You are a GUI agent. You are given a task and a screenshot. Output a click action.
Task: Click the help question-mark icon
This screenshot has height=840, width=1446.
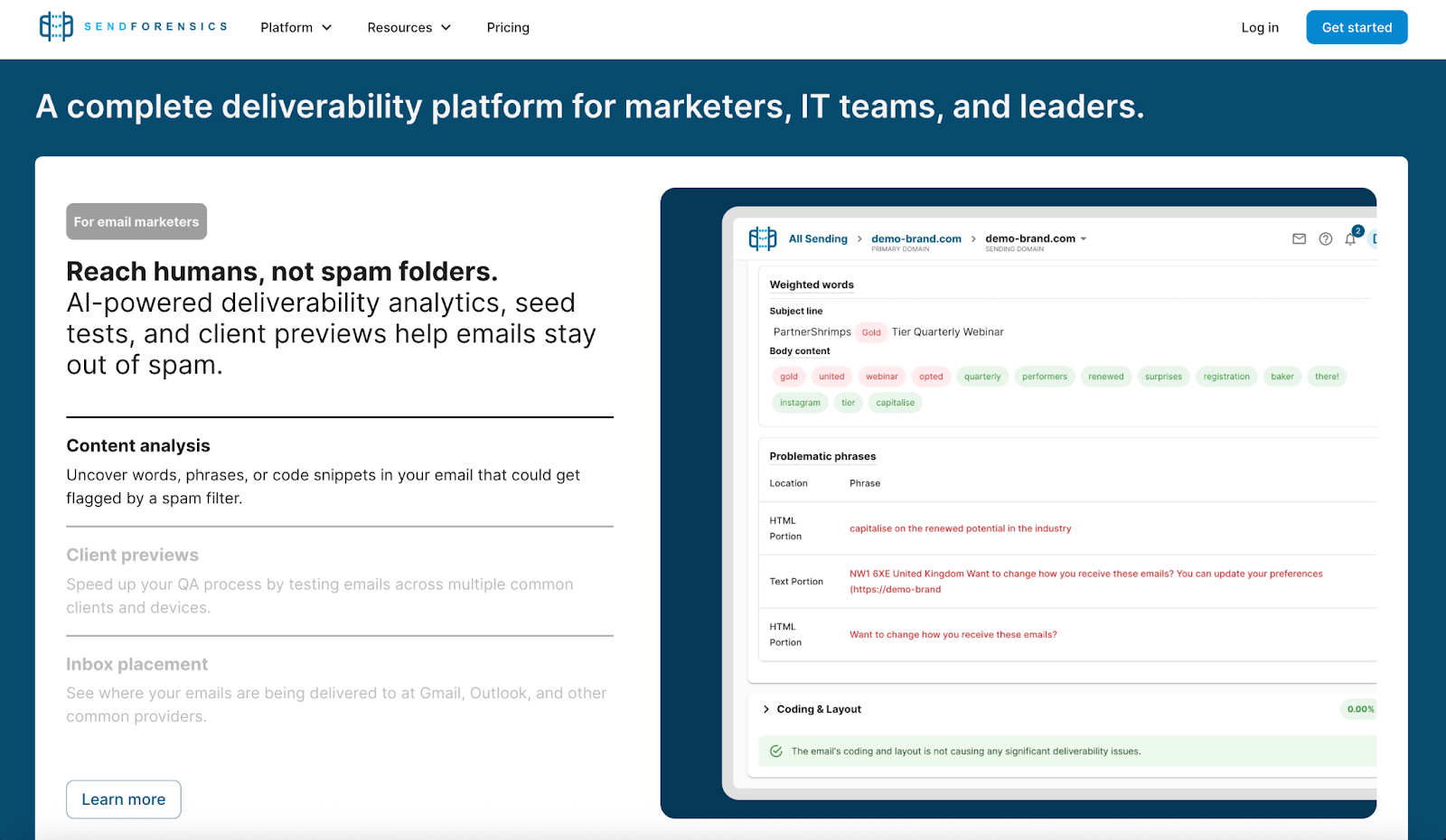(x=1325, y=238)
